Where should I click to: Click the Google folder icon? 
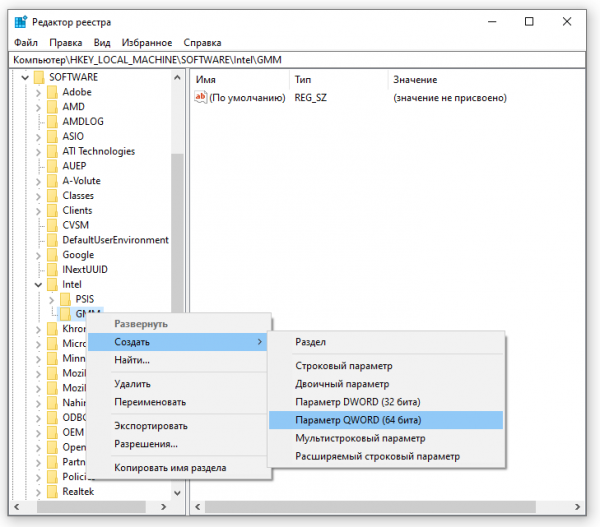point(52,255)
